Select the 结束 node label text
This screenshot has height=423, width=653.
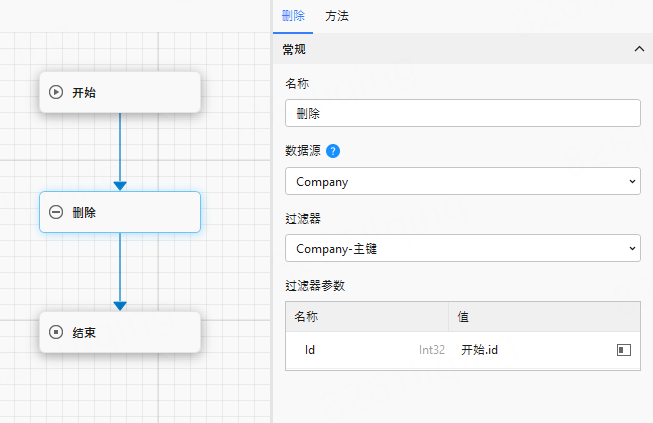click(x=84, y=331)
